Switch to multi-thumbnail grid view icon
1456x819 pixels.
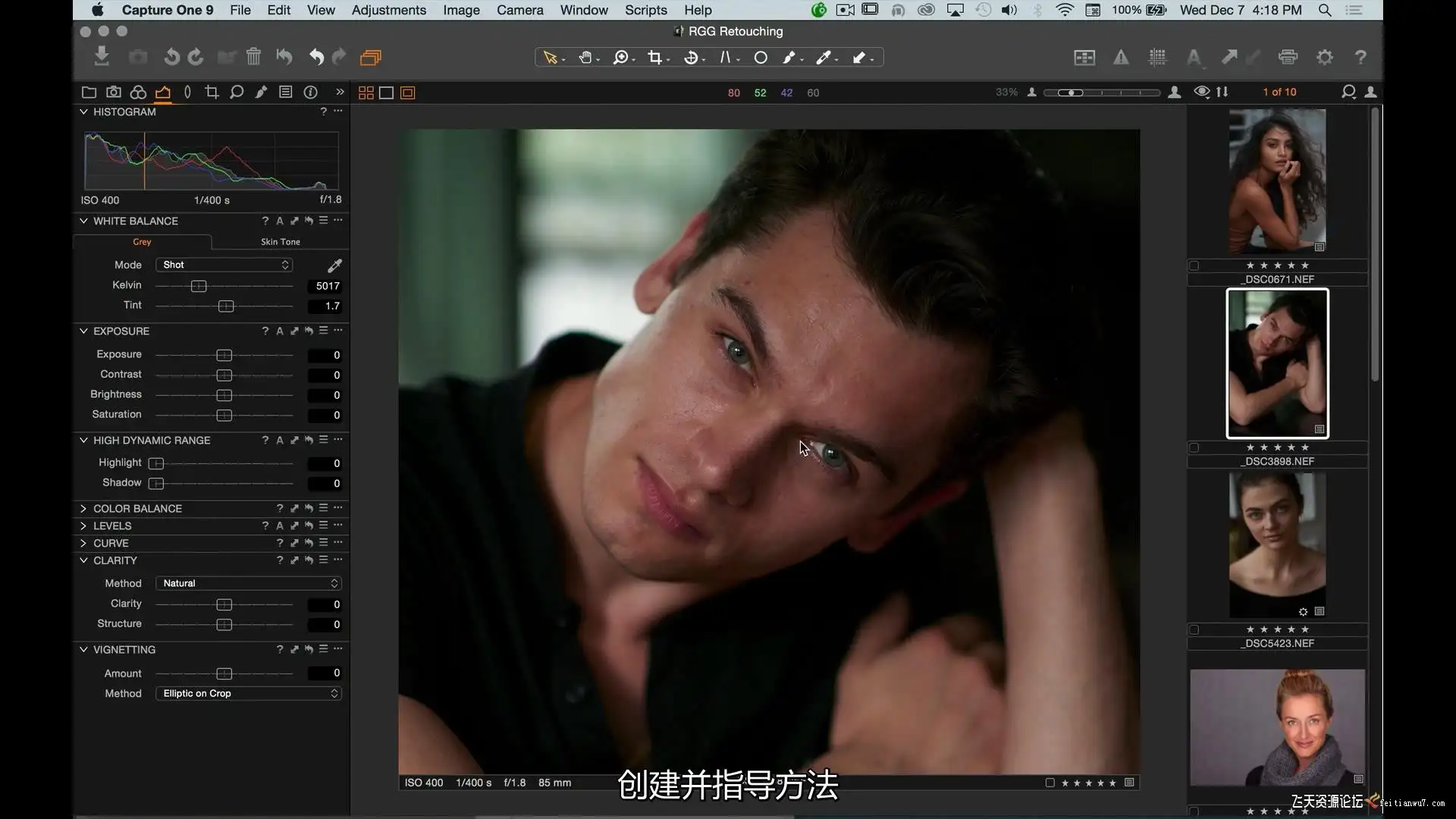366,93
